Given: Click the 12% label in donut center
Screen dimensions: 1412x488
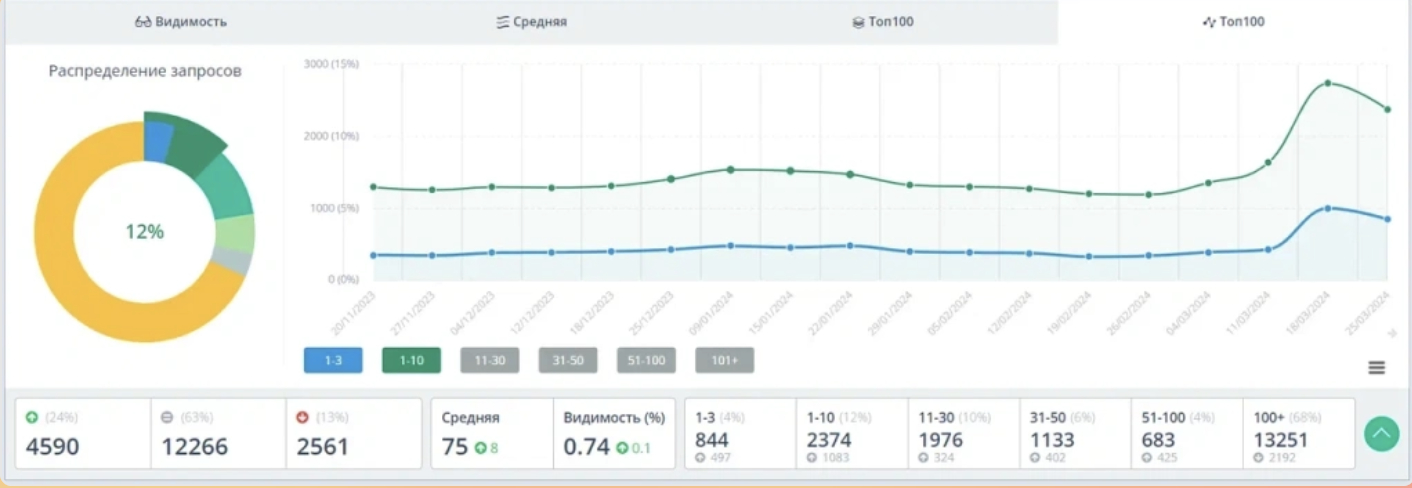Looking at the screenshot, I should [144, 232].
